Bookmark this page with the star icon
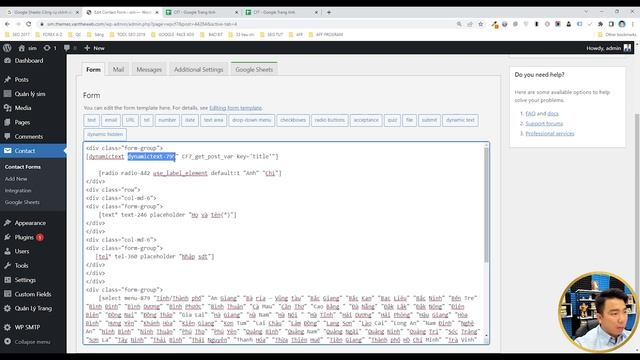 coord(481,24)
